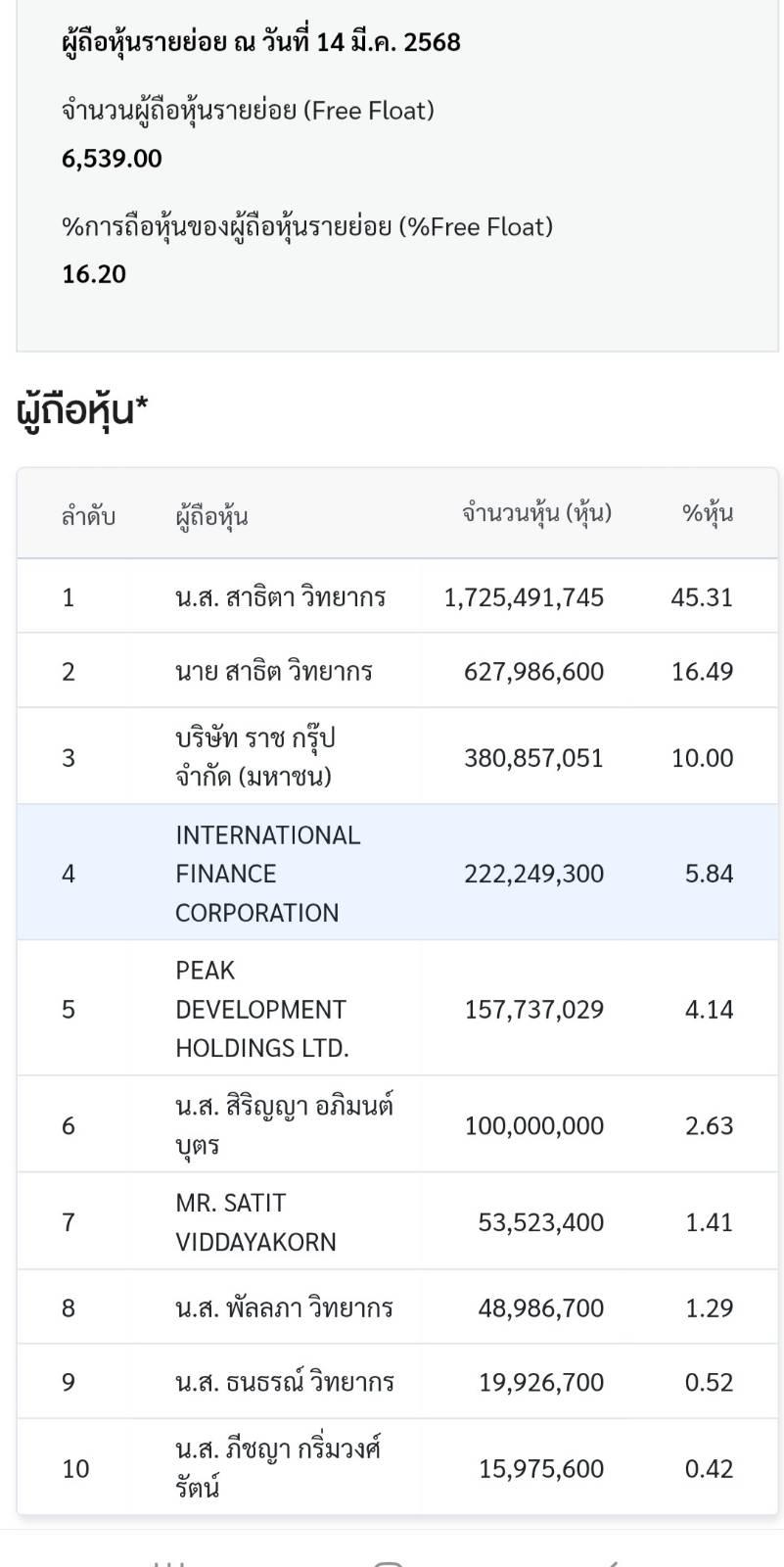Select MR. SATIT VIDDAYAKORN entry
Image resolution: width=784 pixels, height=1567 pixels.
click(x=256, y=1222)
